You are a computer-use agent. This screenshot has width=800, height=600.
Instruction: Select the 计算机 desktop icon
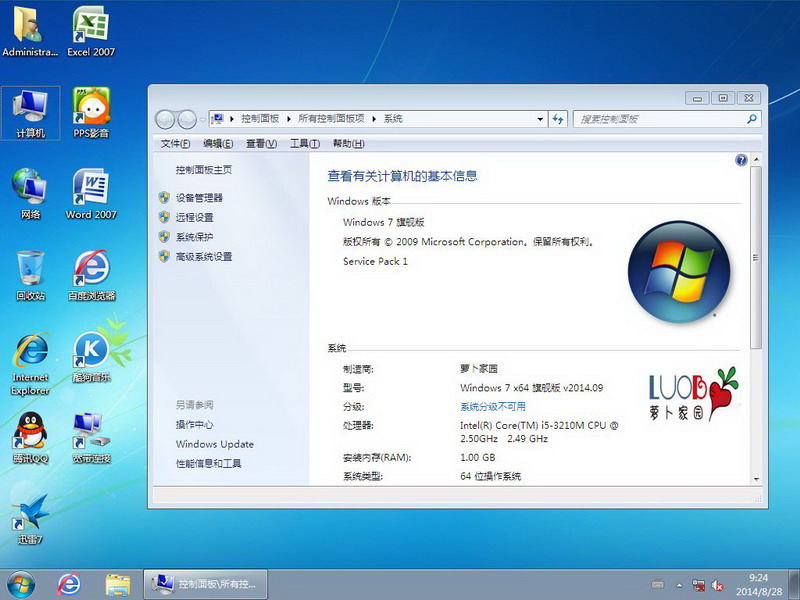(31, 113)
